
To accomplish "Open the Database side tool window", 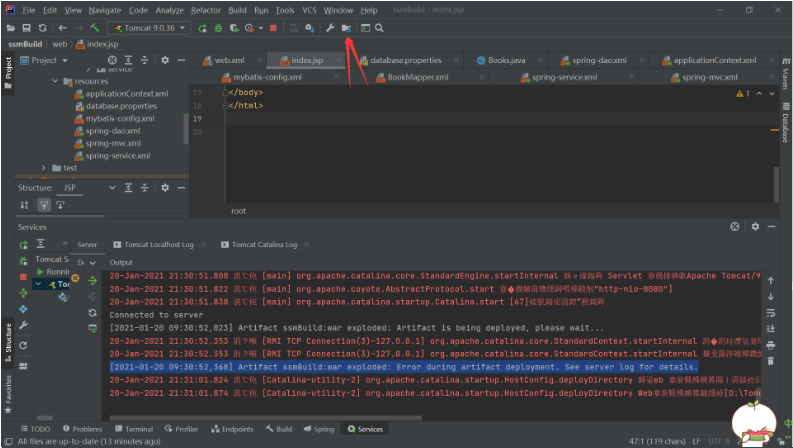I will (785, 122).
